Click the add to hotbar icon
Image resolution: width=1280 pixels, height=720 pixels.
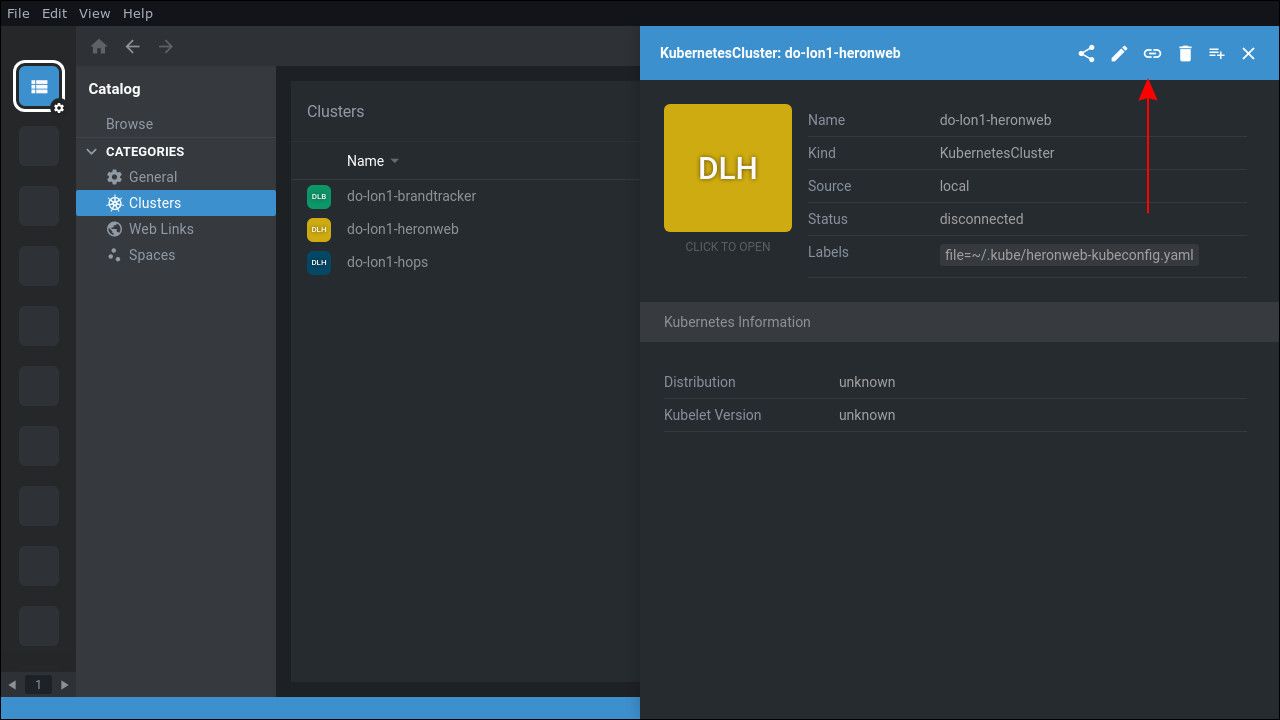1217,54
